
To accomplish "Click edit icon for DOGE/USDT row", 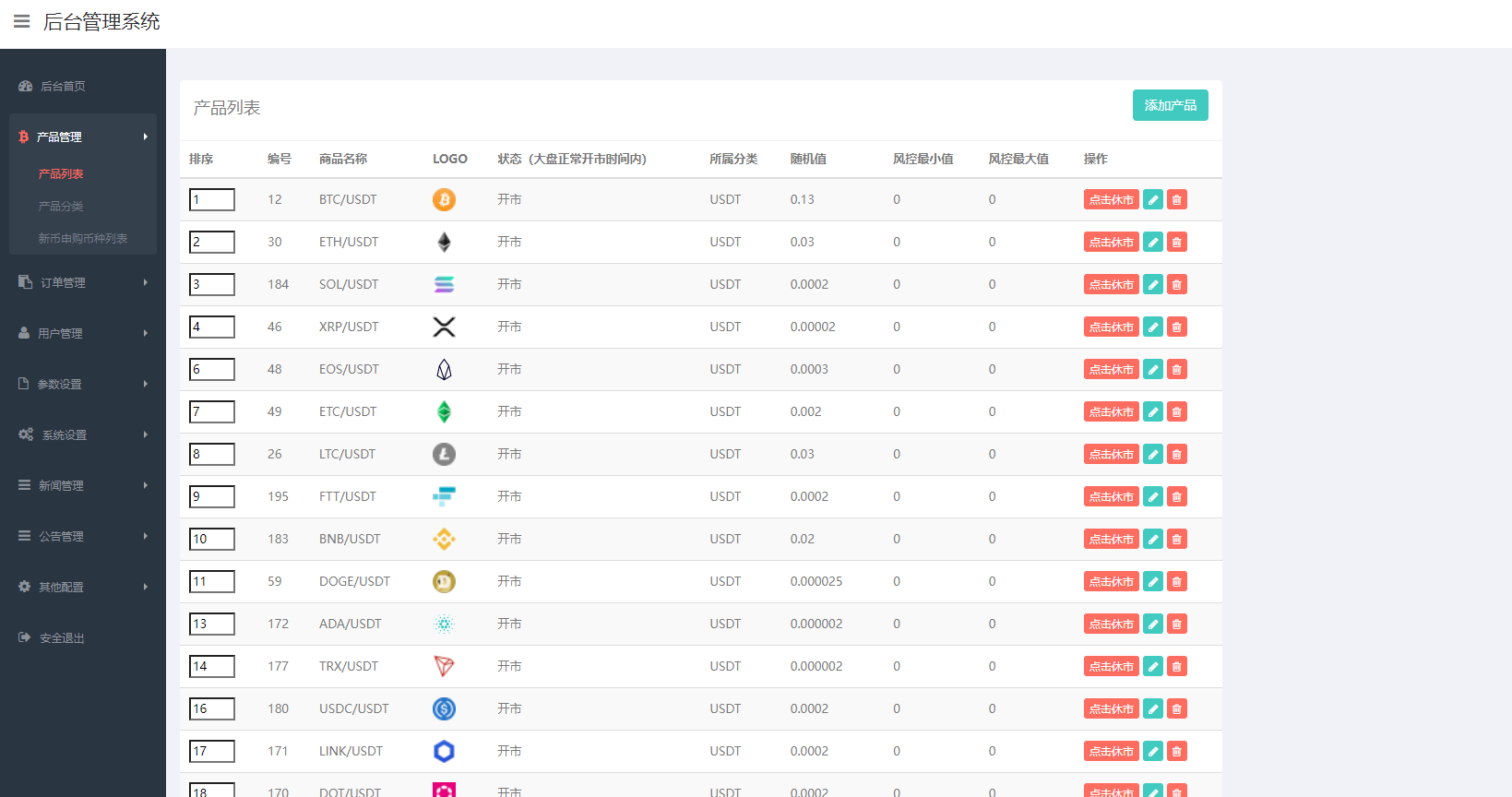I will pyautogui.click(x=1152, y=581).
